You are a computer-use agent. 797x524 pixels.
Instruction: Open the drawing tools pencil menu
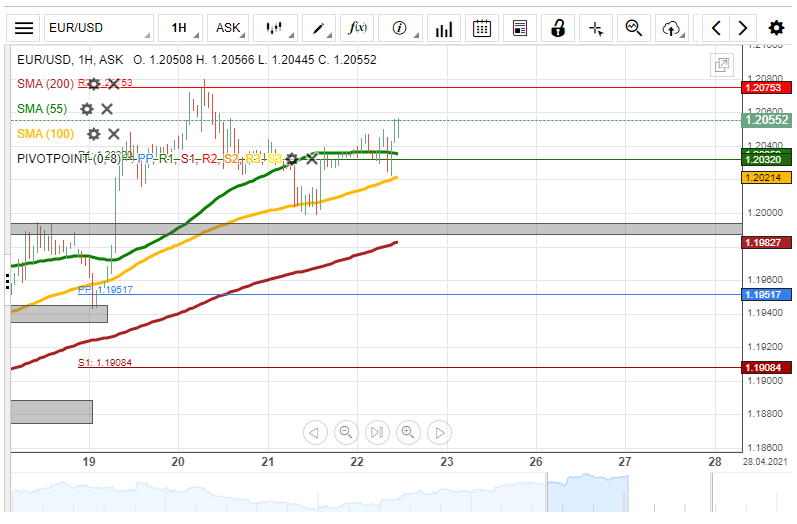click(x=319, y=28)
